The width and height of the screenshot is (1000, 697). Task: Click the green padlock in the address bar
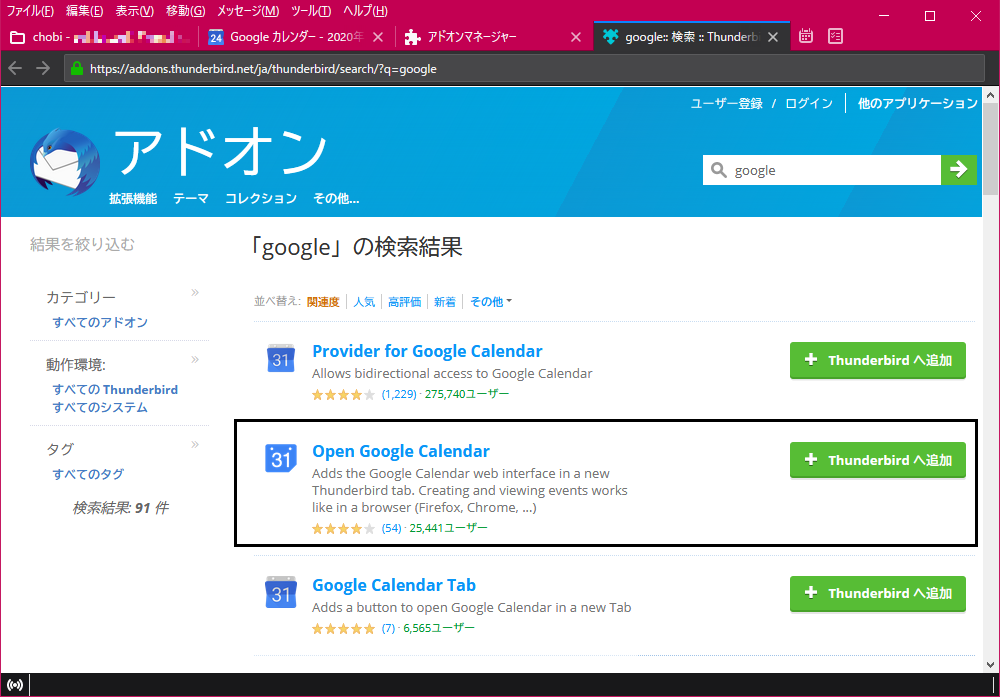[77, 68]
